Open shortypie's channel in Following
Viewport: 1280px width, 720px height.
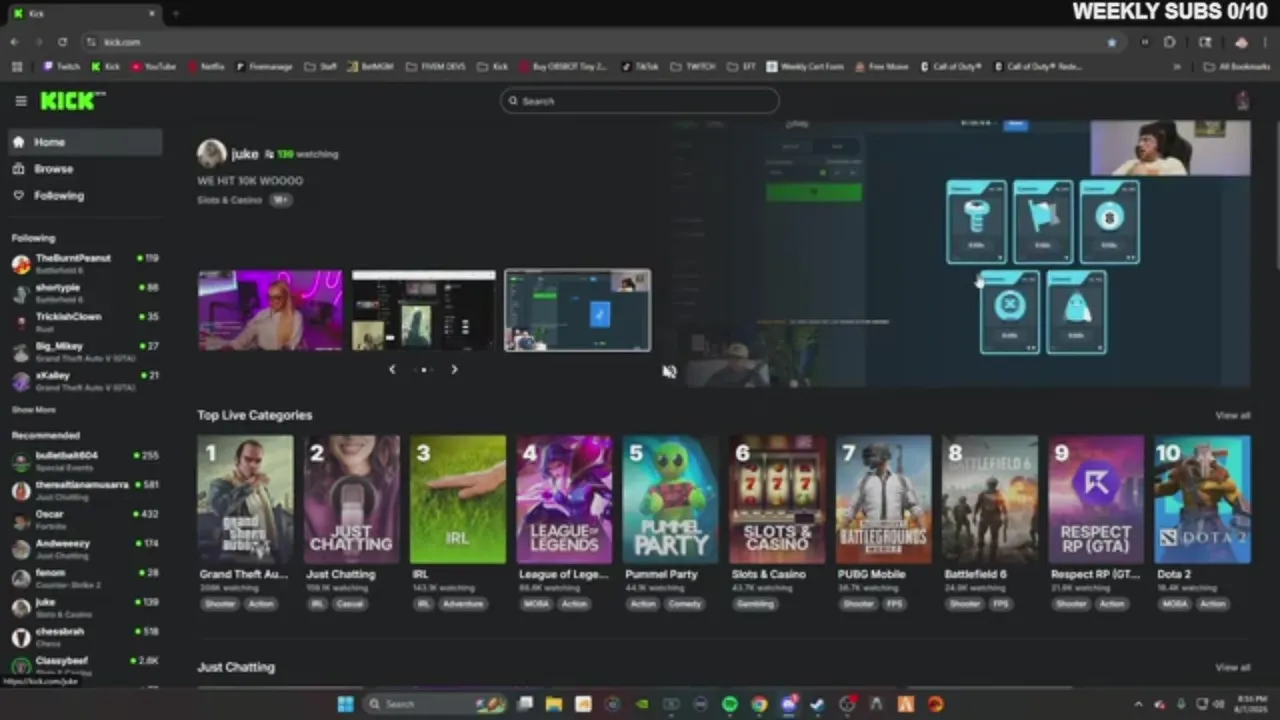[84, 293]
